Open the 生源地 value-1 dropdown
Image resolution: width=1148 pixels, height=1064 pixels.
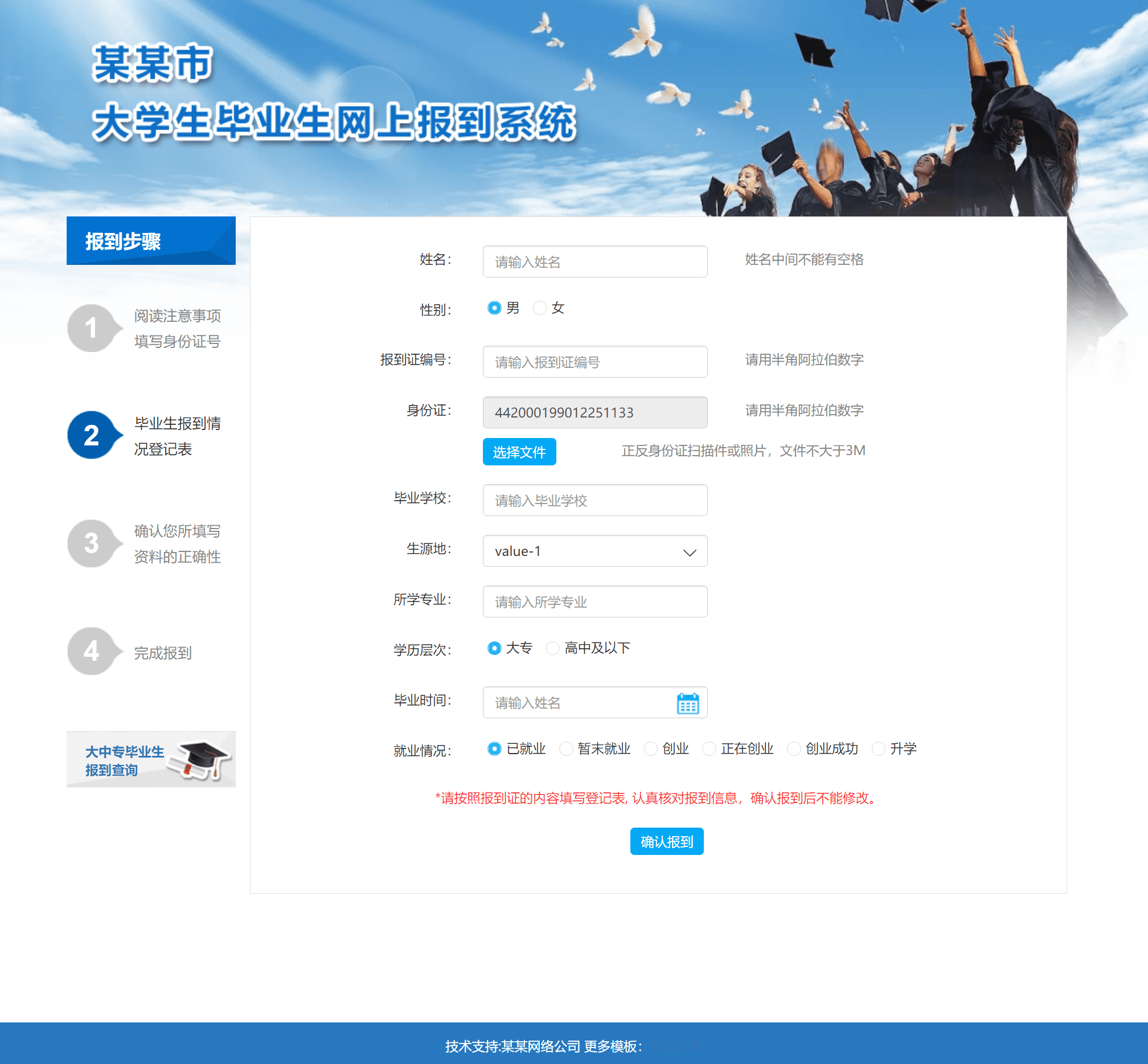pyautogui.click(x=594, y=551)
